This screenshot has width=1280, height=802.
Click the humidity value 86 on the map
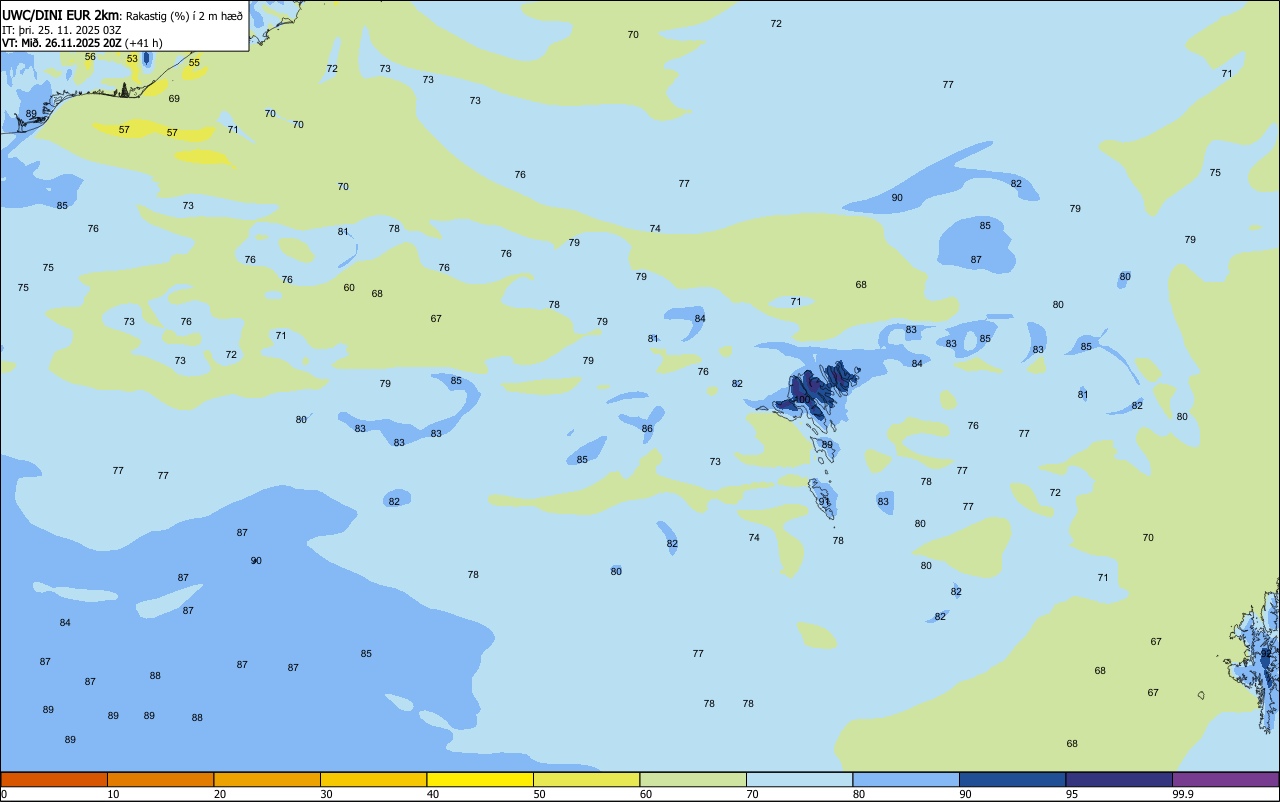pos(647,428)
